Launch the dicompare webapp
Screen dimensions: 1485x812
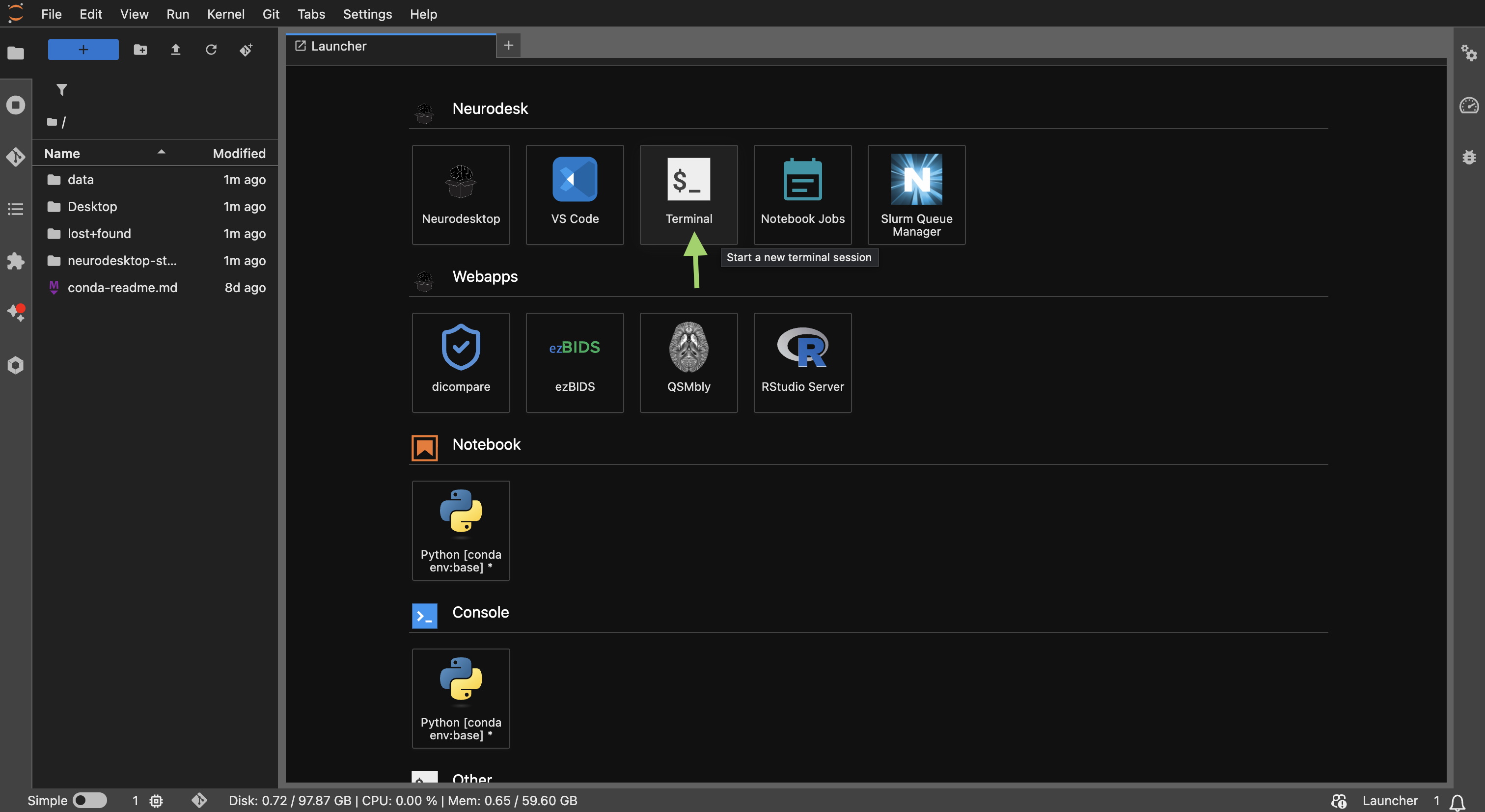(461, 362)
